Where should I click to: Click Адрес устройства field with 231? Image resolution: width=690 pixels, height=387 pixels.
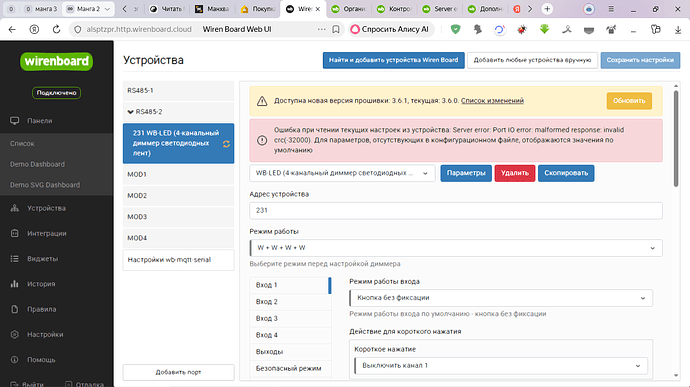point(455,210)
